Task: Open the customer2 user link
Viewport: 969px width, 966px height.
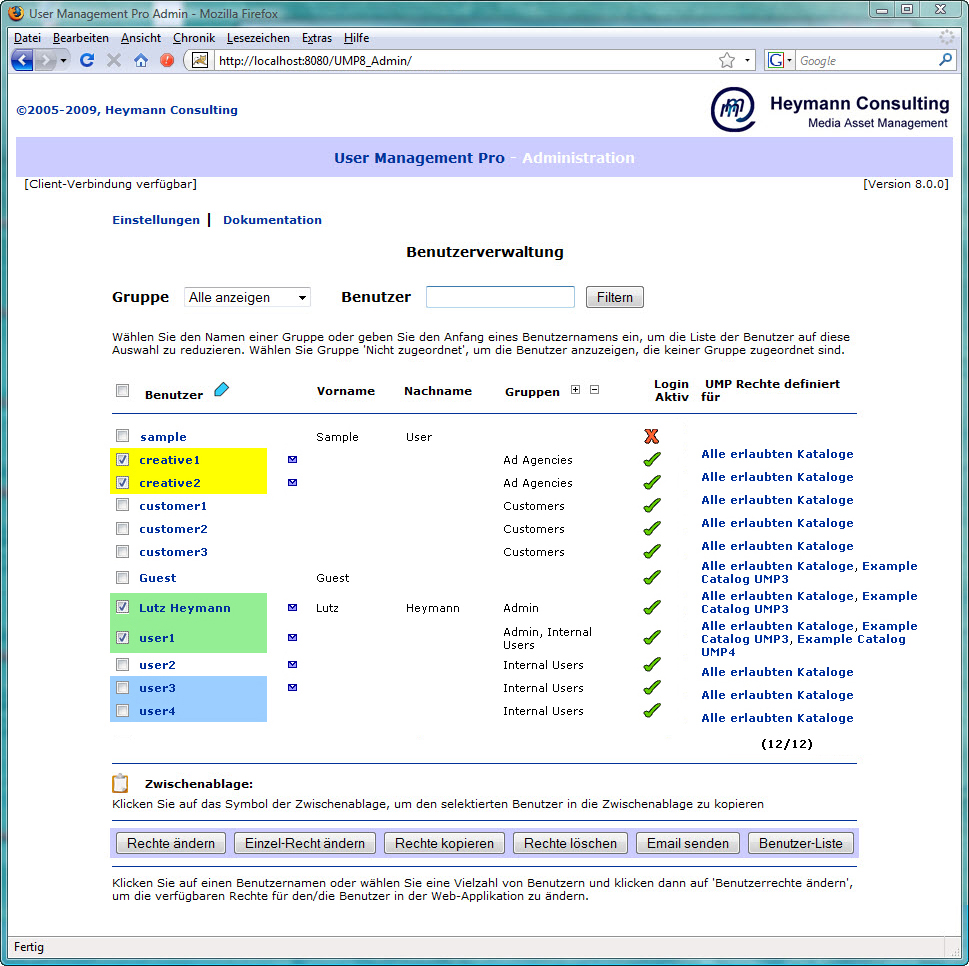Action: pos(173,529)
